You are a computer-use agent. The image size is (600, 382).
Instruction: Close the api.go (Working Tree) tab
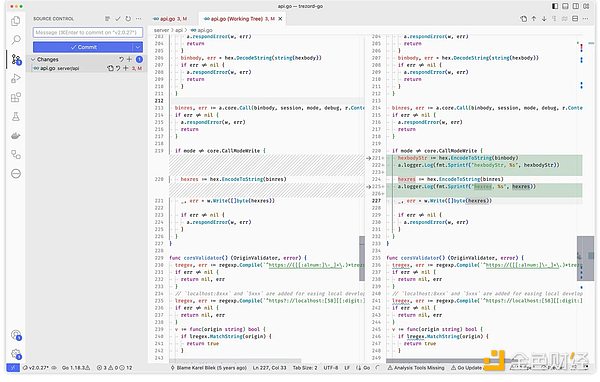point(280,18)
